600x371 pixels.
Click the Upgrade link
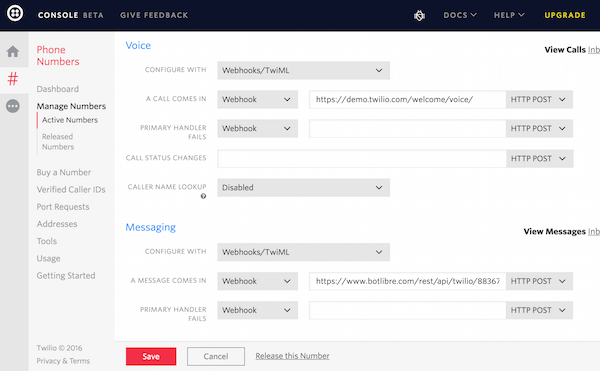565,15
